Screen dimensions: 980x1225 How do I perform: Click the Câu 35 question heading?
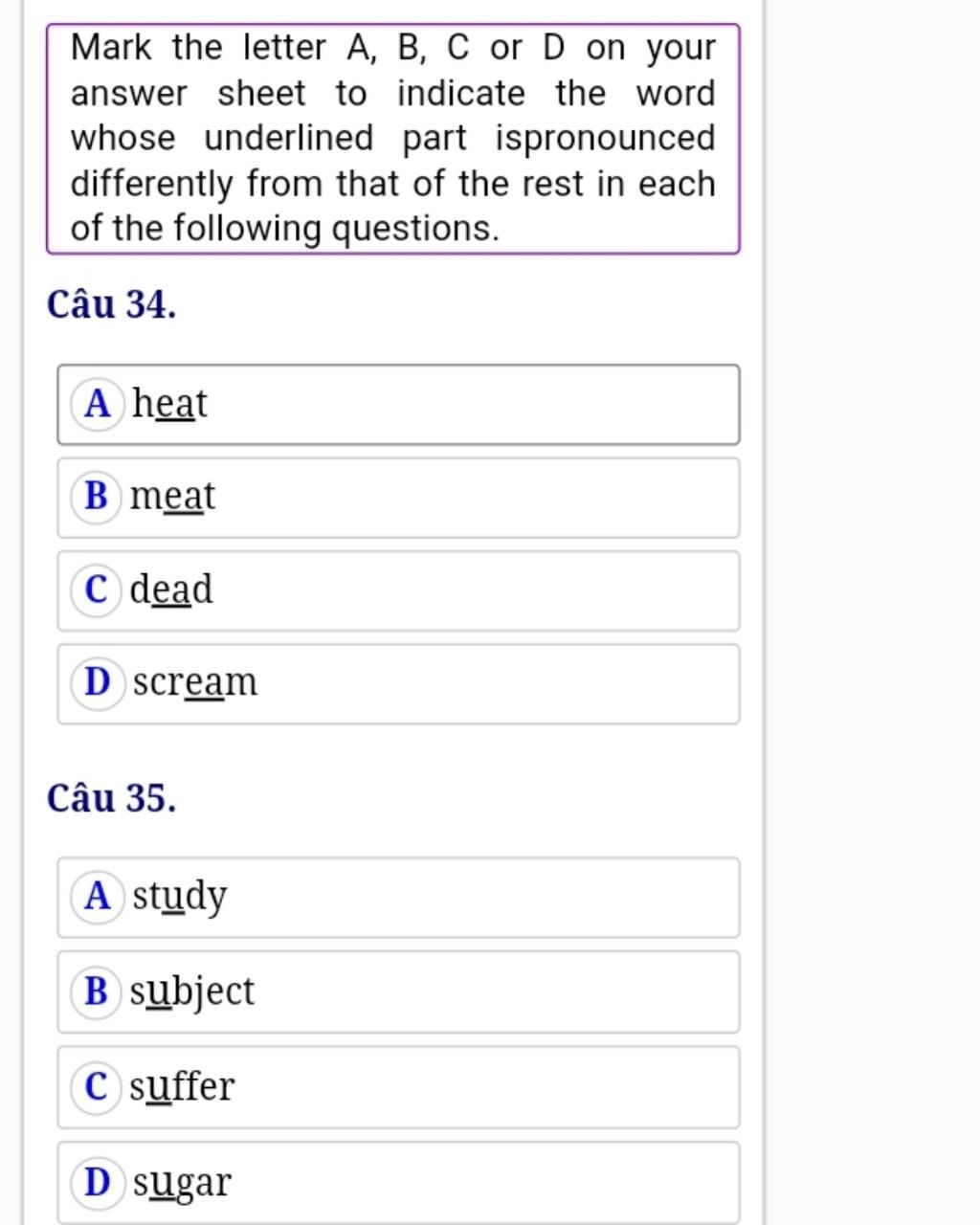[x=111, y=798]
